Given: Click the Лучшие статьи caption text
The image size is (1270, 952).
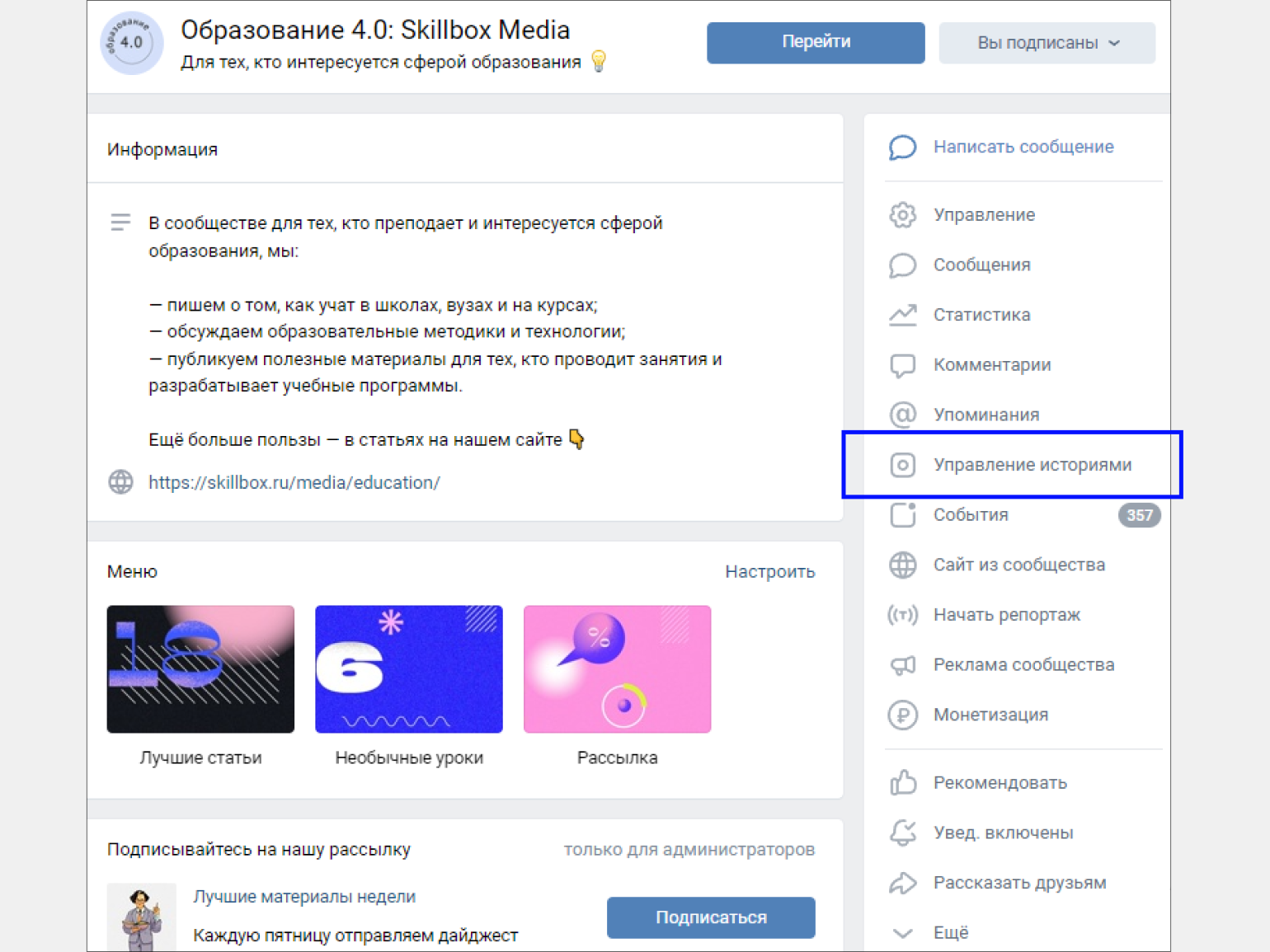Looking at the screenshot, I should 200,757.
